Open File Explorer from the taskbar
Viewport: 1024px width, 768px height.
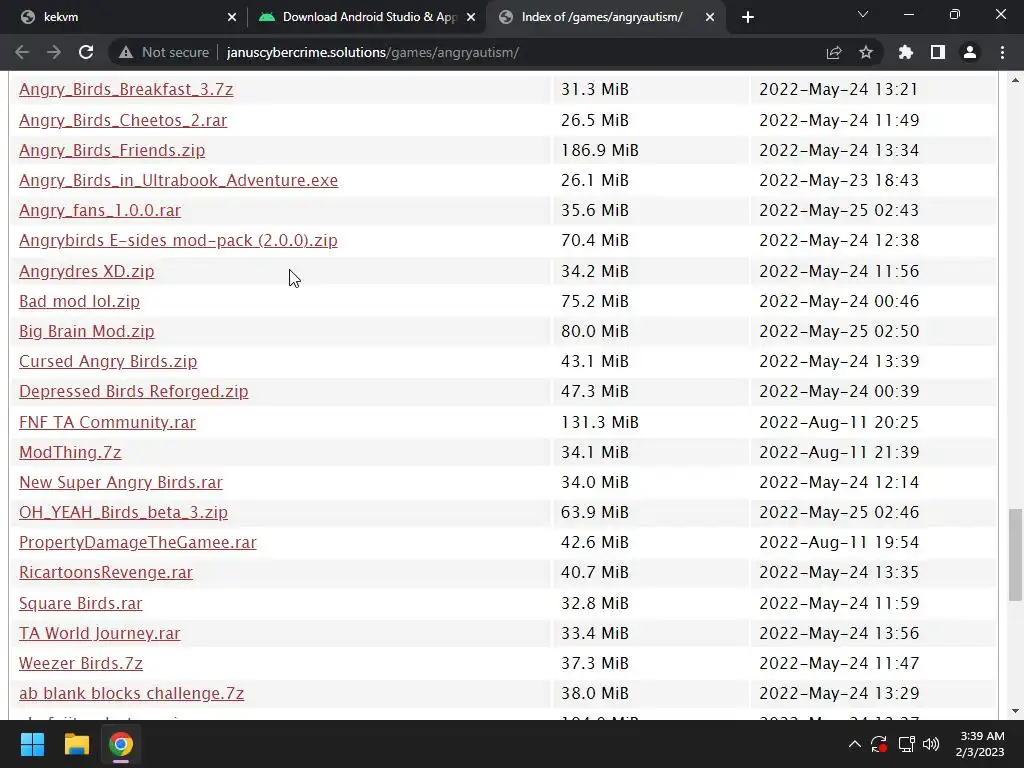76,744
